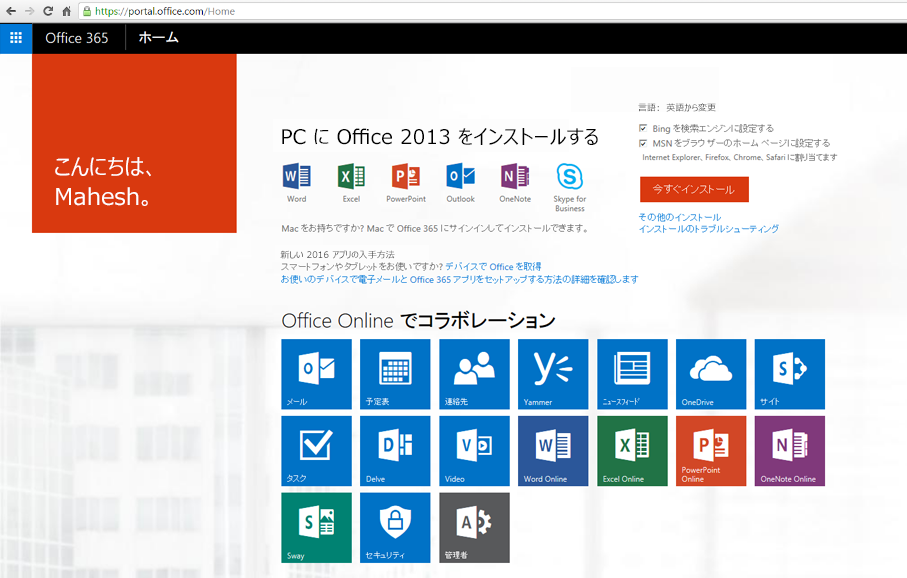Open the 管理者 admin tile
907x578 pixels.
(474, 528)
